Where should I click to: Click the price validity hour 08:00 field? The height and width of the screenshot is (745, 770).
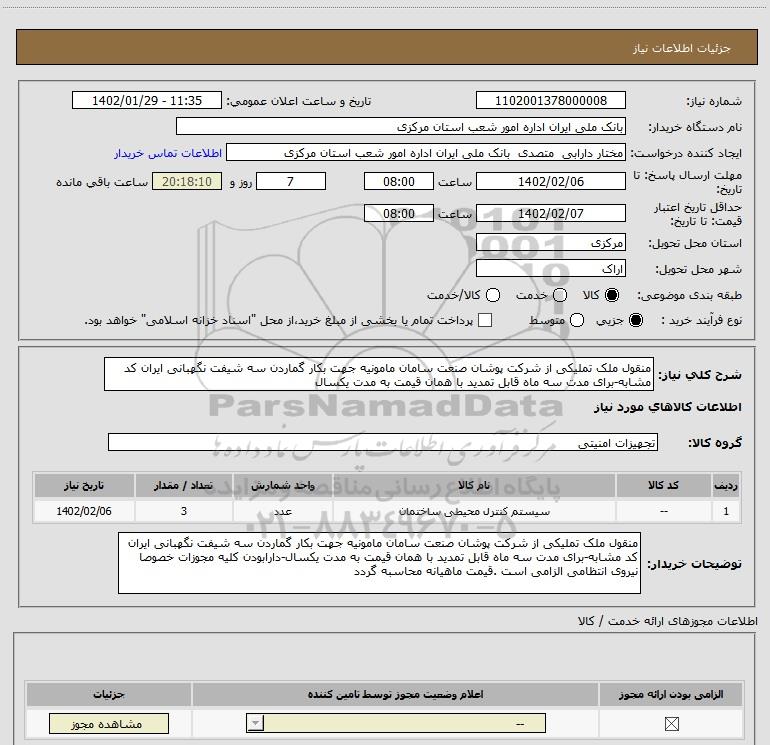click(399, 213)
